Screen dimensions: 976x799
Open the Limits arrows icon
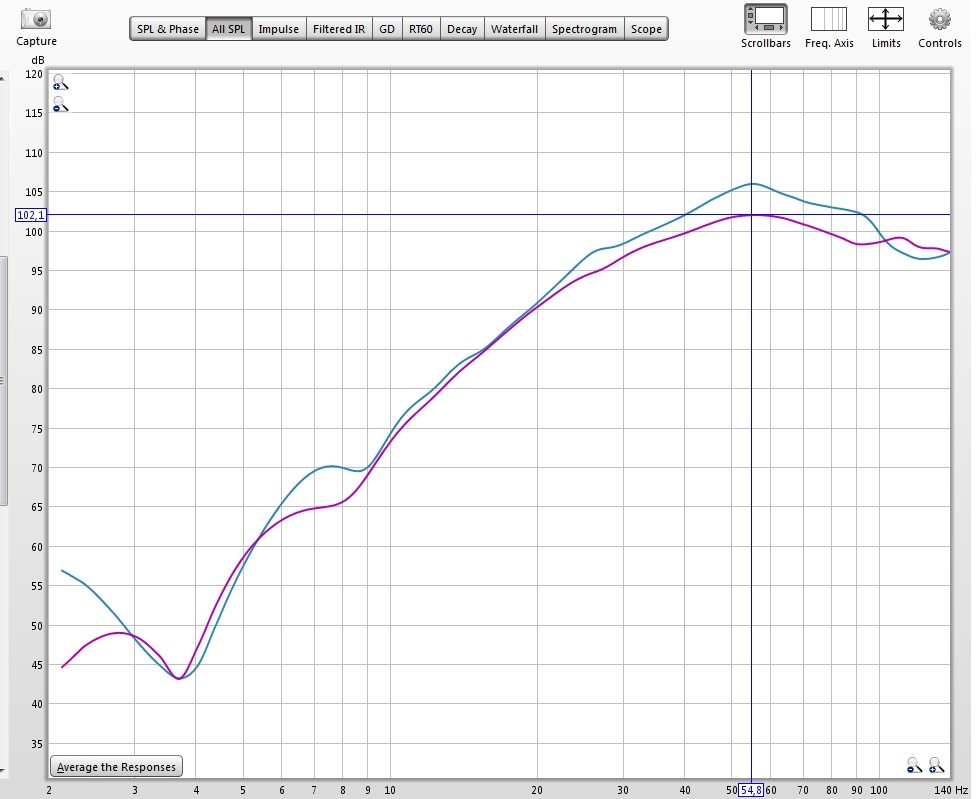pos(886,19)
